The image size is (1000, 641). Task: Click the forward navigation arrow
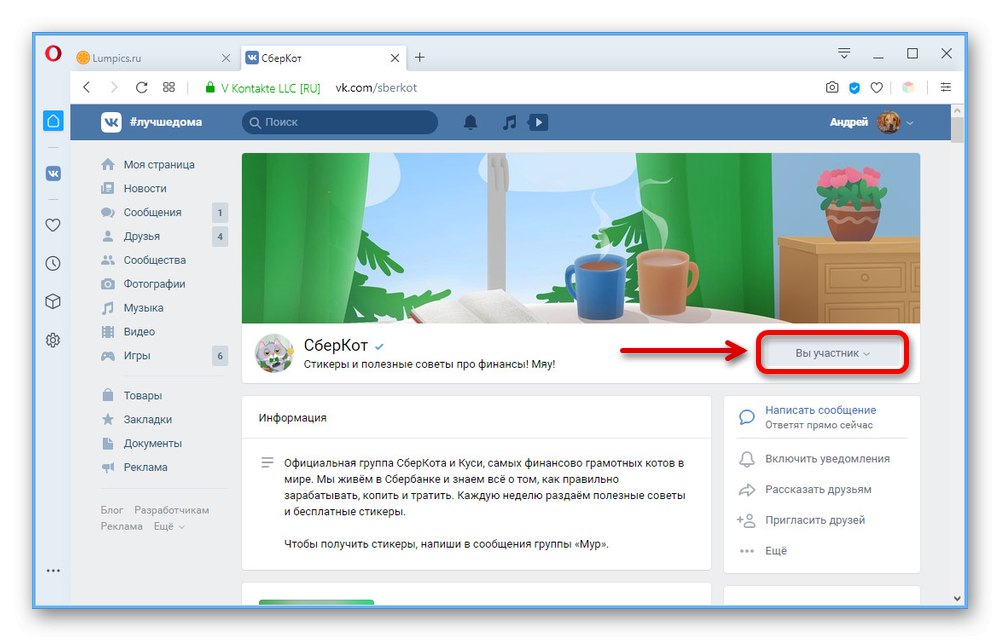[x=114, y=87]
